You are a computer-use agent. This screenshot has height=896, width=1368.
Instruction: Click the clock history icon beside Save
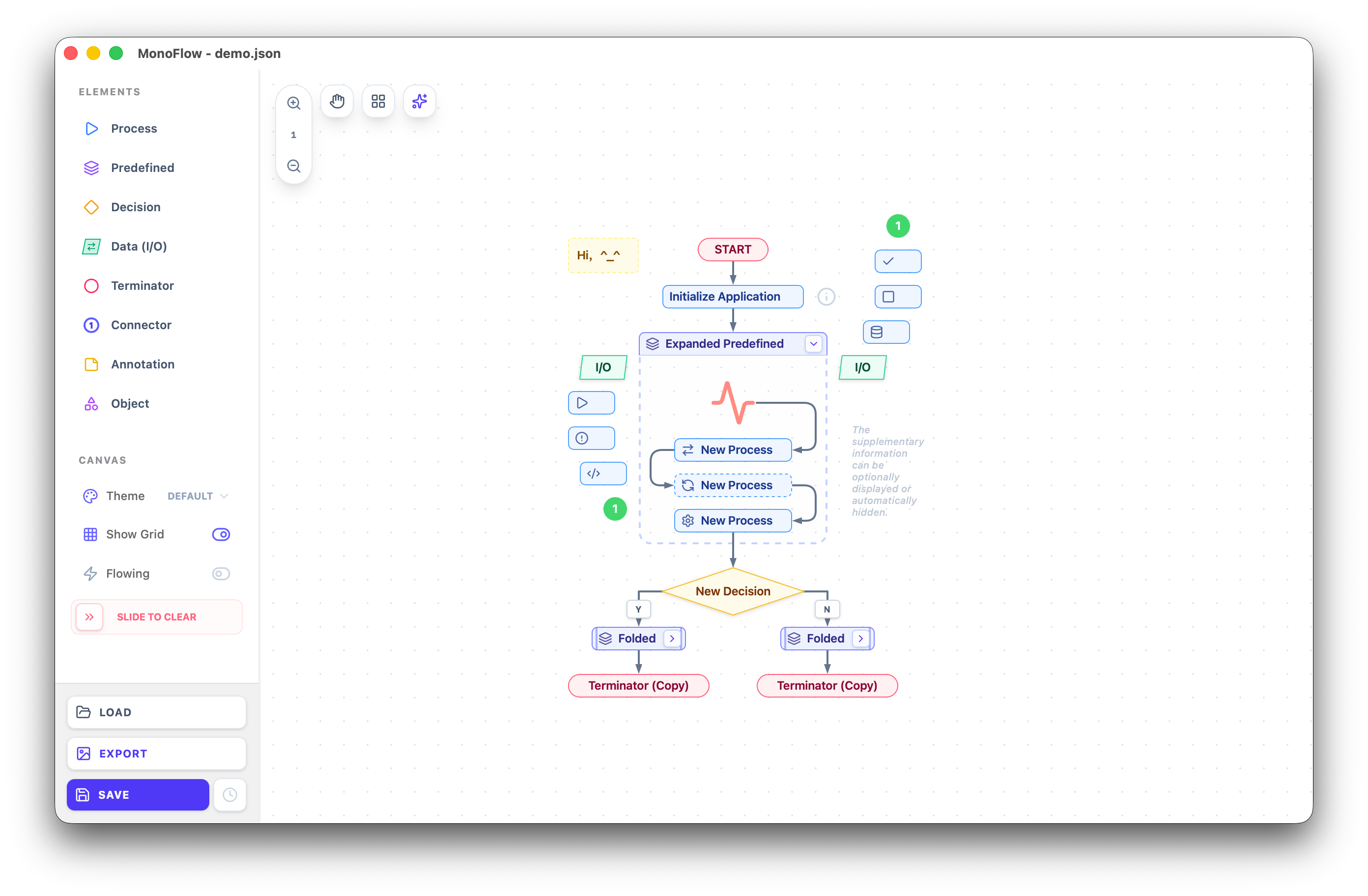click(230, 795)
